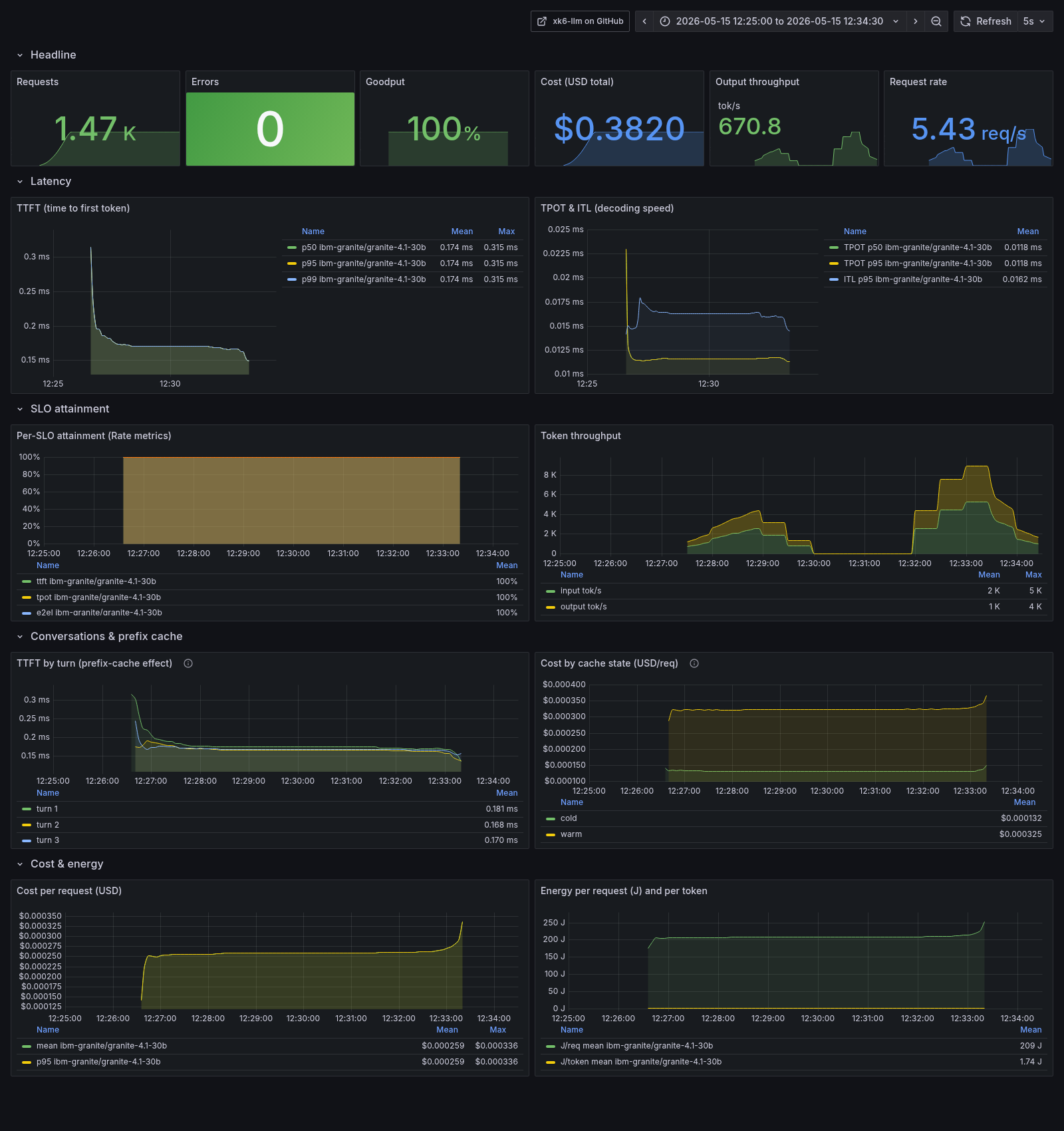
Task: Click the external link icon beside xk6-llm
Action: point(542,21)
